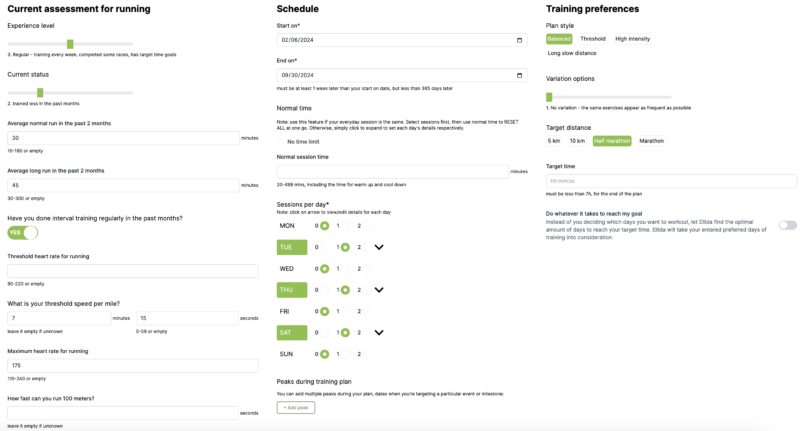Pick the 10 km target distance
Screen dimensions: 800x431
tap(577, 141)
